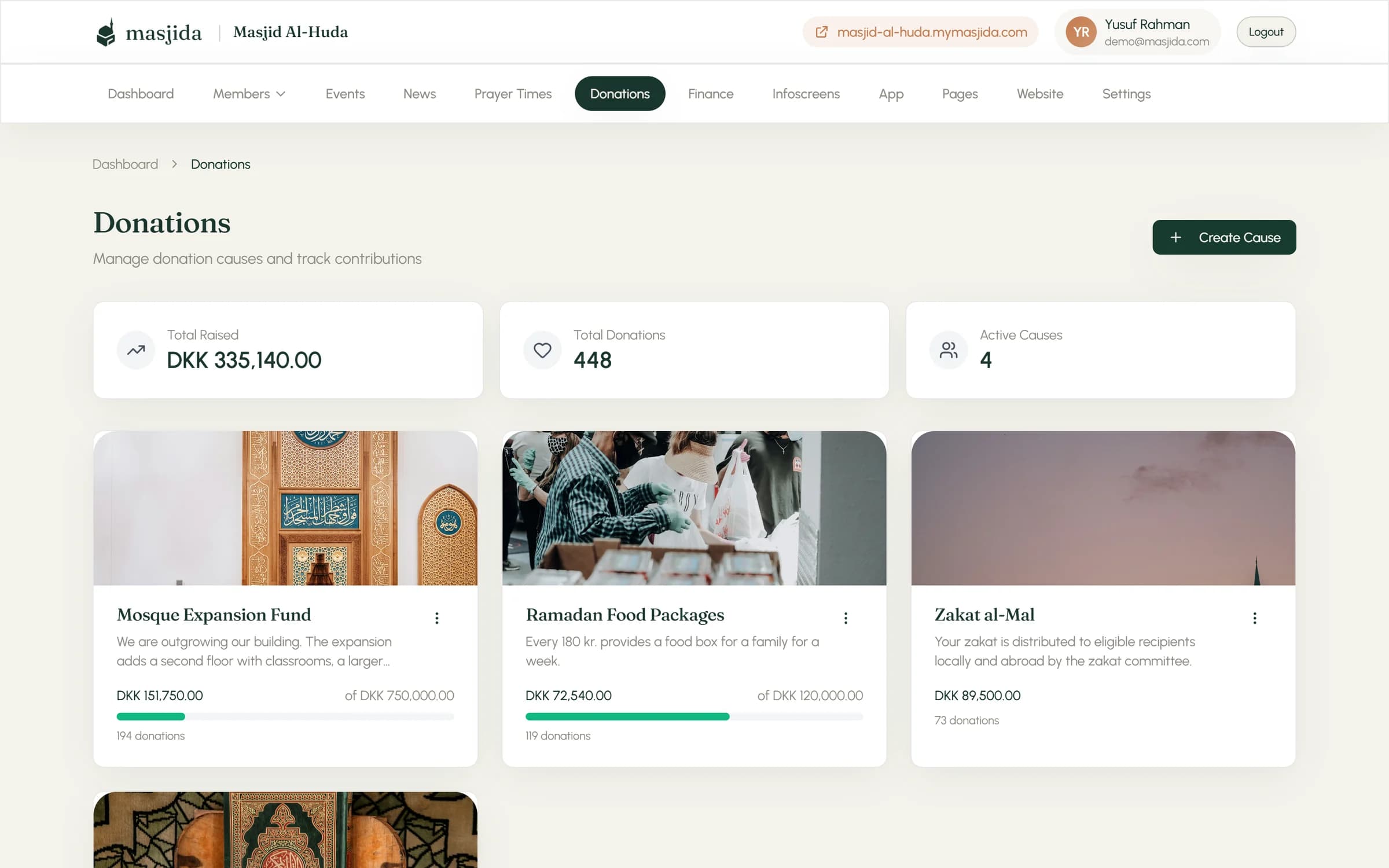Open the Ramadan Food Packages three-dot menu
This screenshot has width=1389, height=868.
[x=846, y=618]
